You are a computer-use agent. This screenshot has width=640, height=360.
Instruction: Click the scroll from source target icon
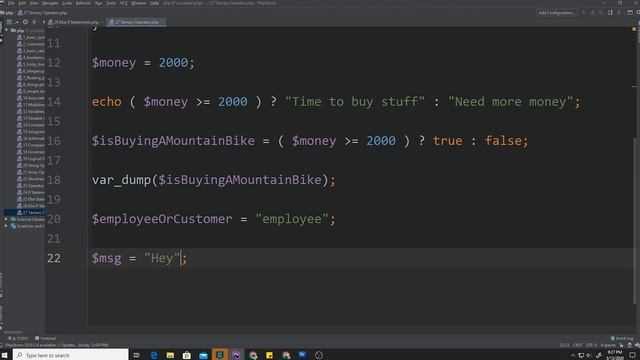(x=25, y=22)
